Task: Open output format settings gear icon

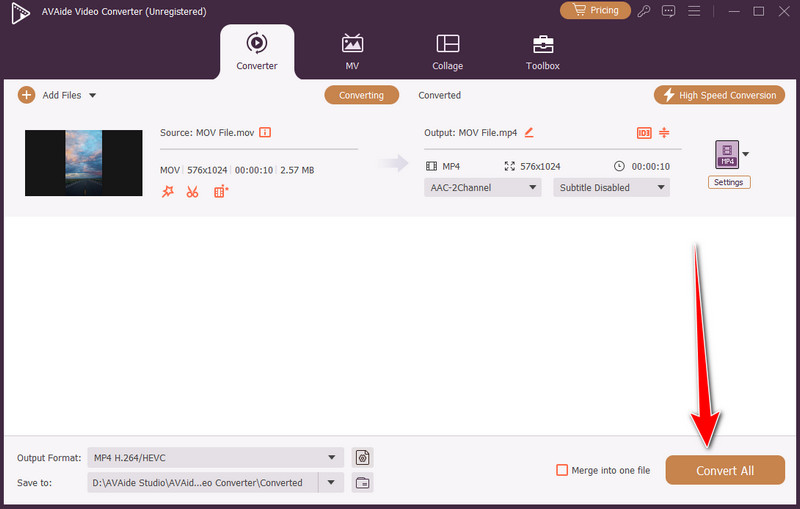Action: tap(362, 458)
